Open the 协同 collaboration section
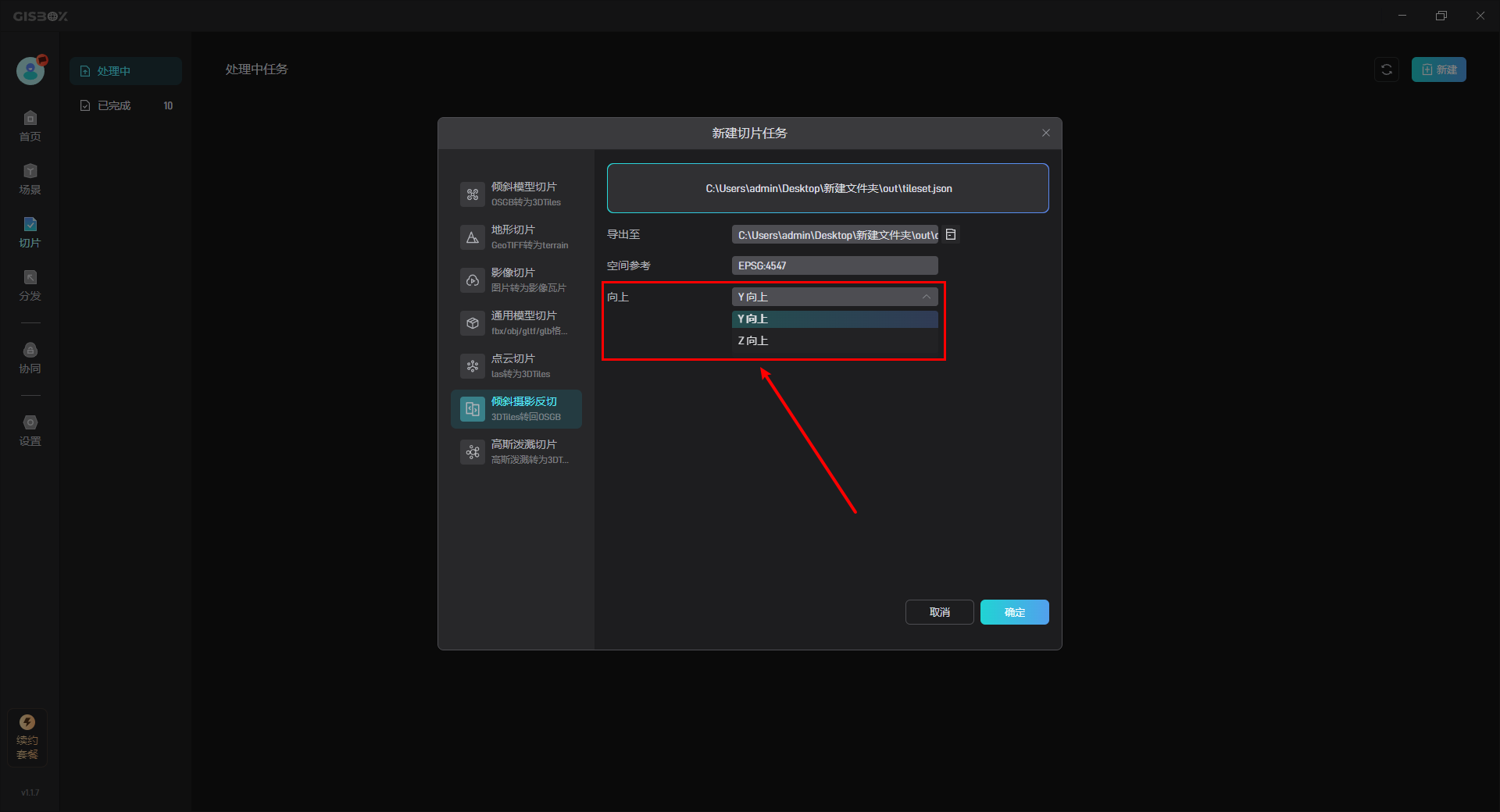The image size is (1500, 812). tap(30, 358)
